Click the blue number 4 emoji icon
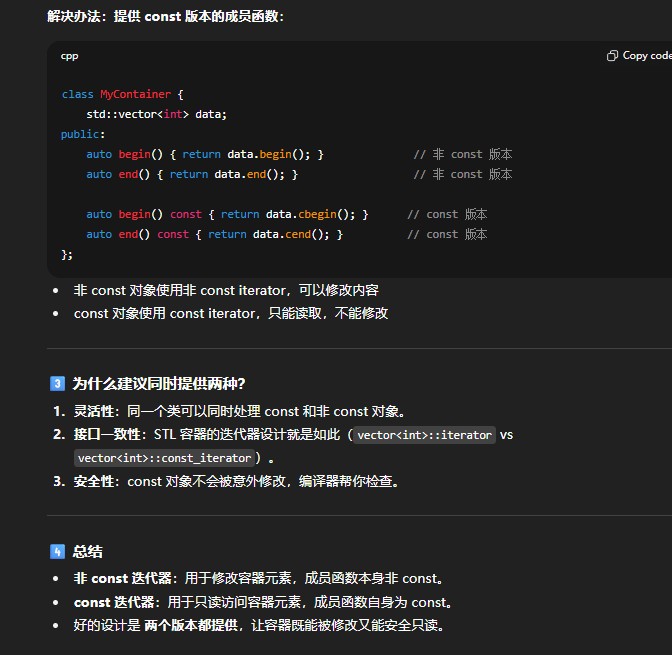The width and height of the screenshot is (672, 655). tap(57, 551)
